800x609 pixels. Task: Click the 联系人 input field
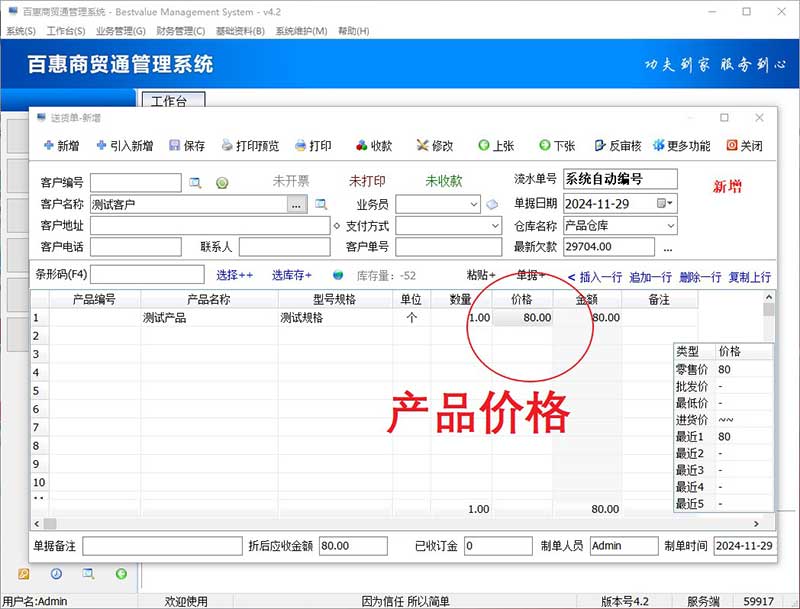(285, 247)
